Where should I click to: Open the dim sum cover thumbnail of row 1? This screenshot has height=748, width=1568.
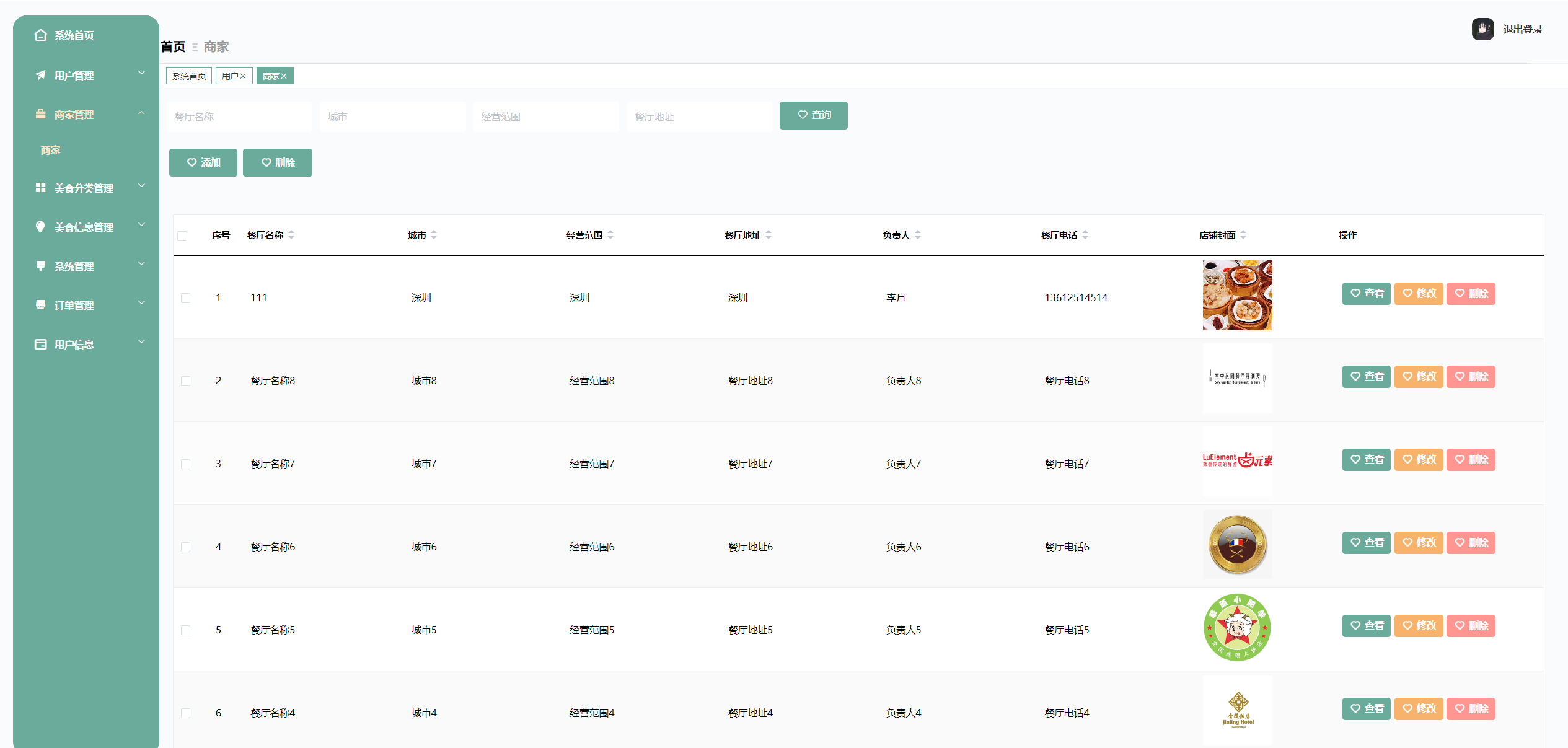coord(1237,296)
